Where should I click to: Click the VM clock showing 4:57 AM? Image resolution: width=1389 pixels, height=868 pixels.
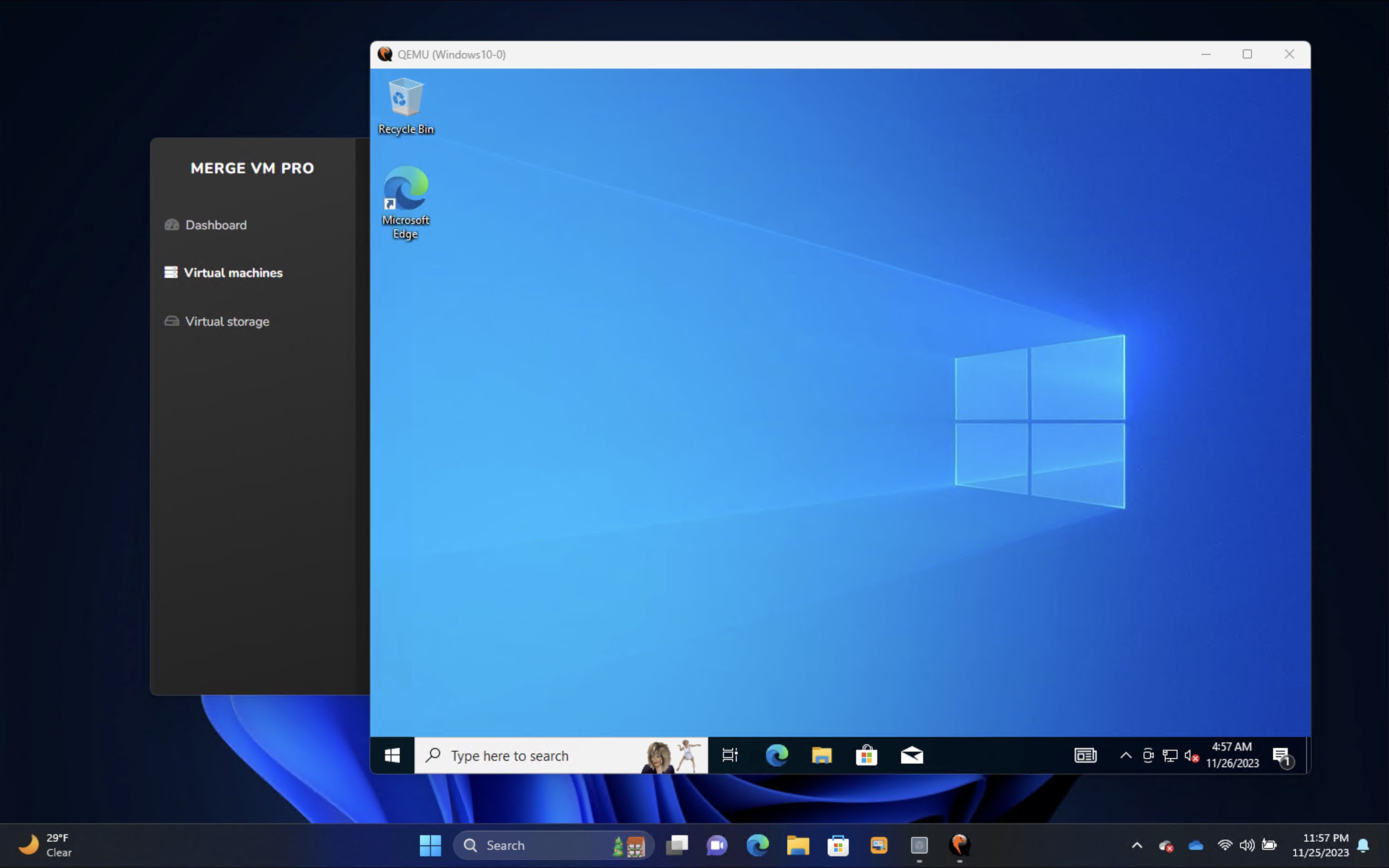click(1232, 755)
